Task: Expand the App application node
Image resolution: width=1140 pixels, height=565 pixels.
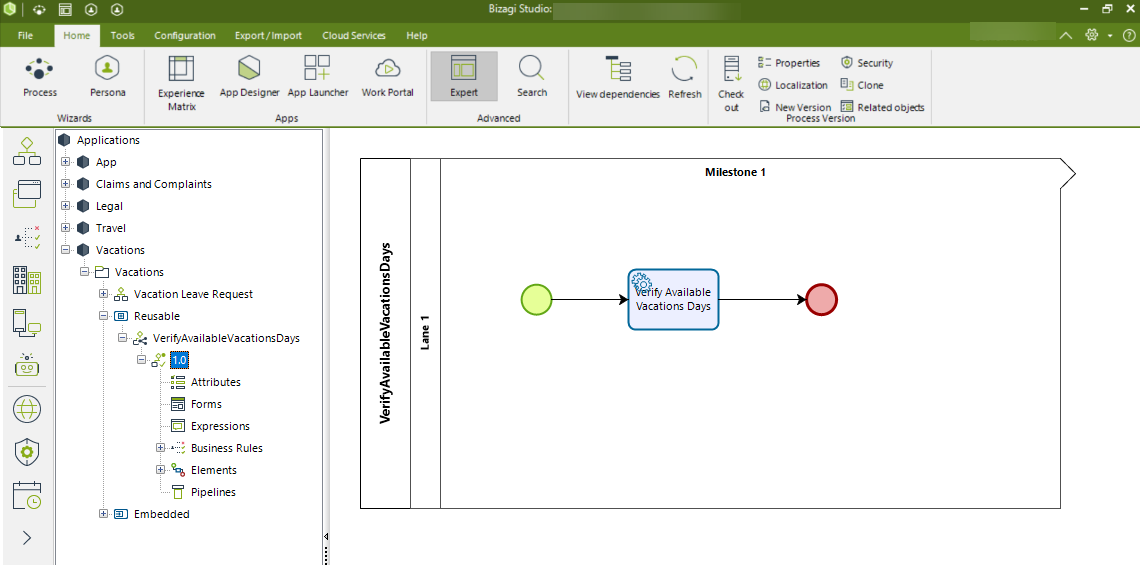Action: tap(65, 162)
